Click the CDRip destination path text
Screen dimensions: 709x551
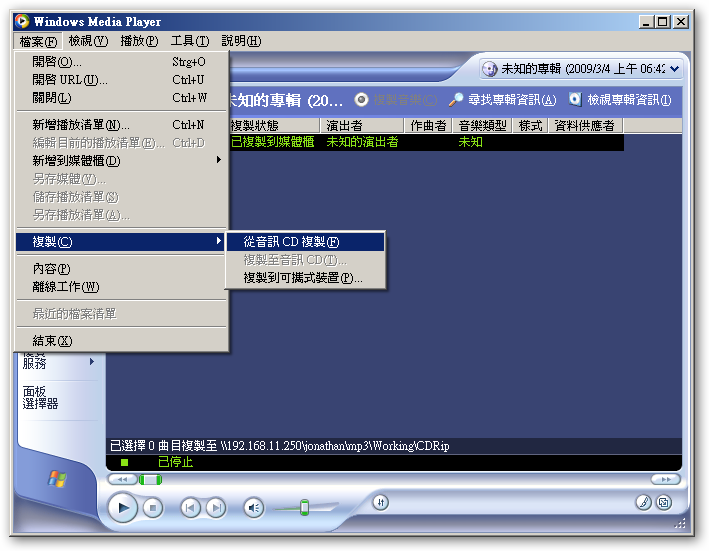(336, 446)
